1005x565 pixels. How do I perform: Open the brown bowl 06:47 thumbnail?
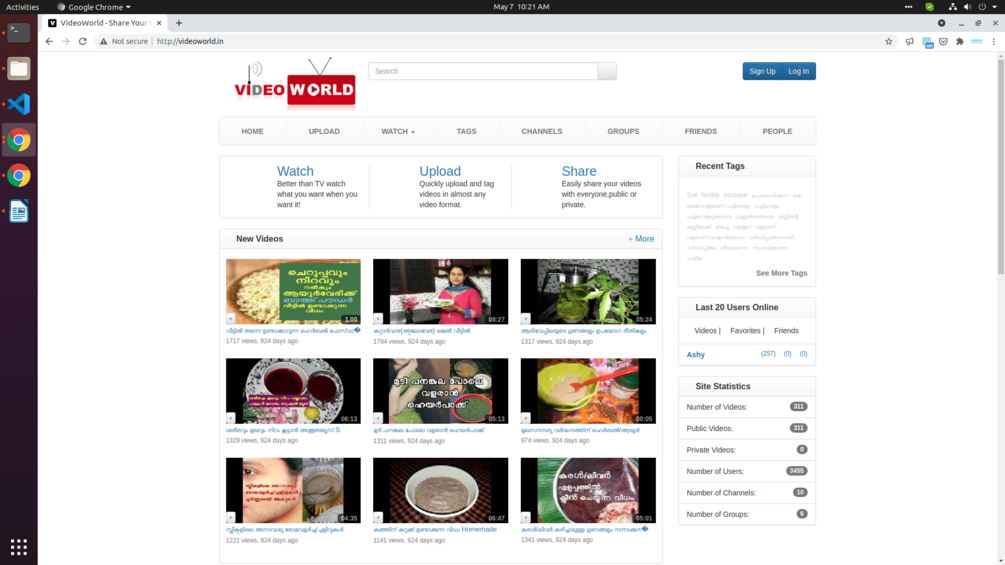(x=440, y=490)
